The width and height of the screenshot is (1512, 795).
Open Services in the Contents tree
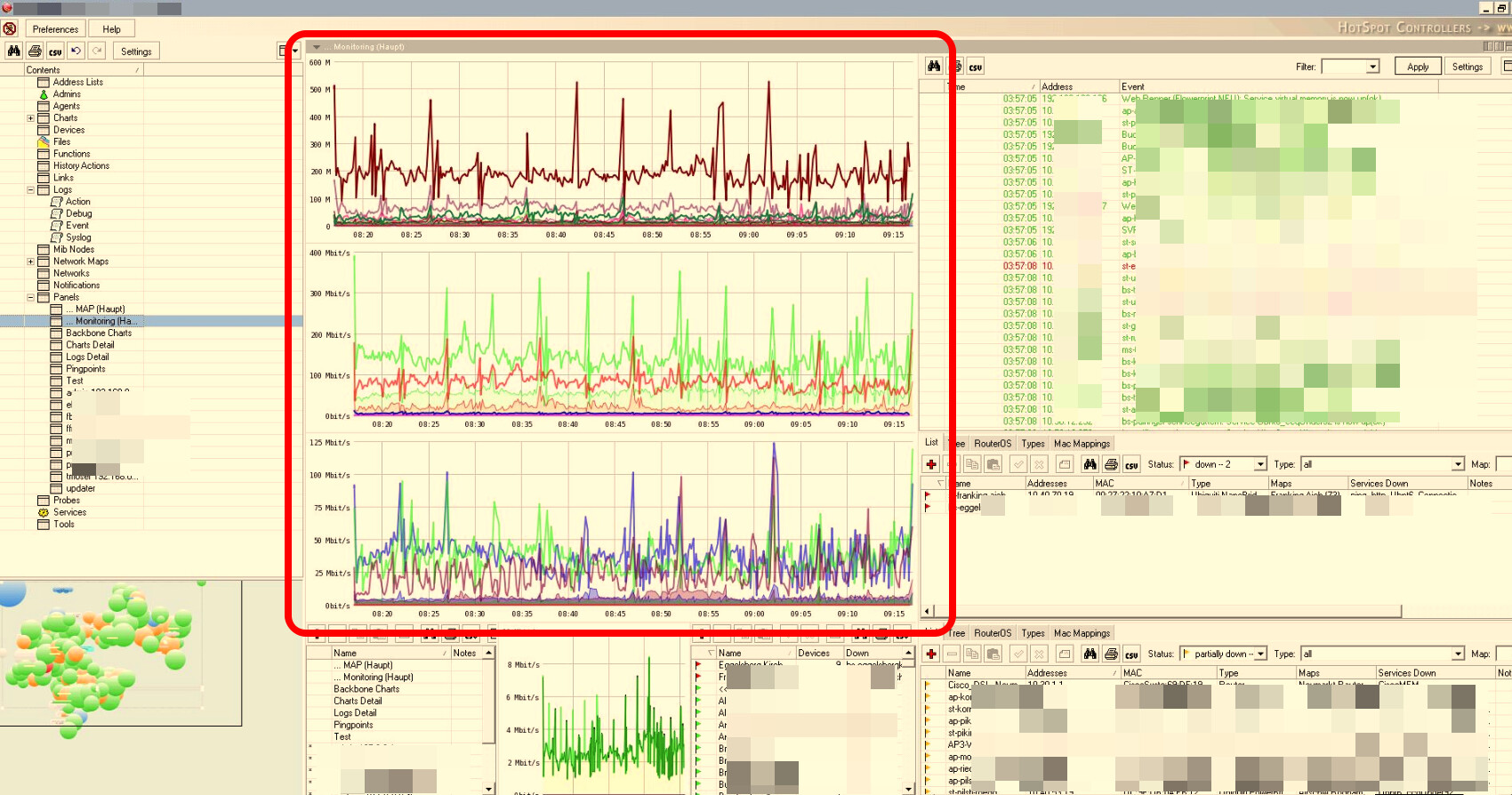point(69,512)
